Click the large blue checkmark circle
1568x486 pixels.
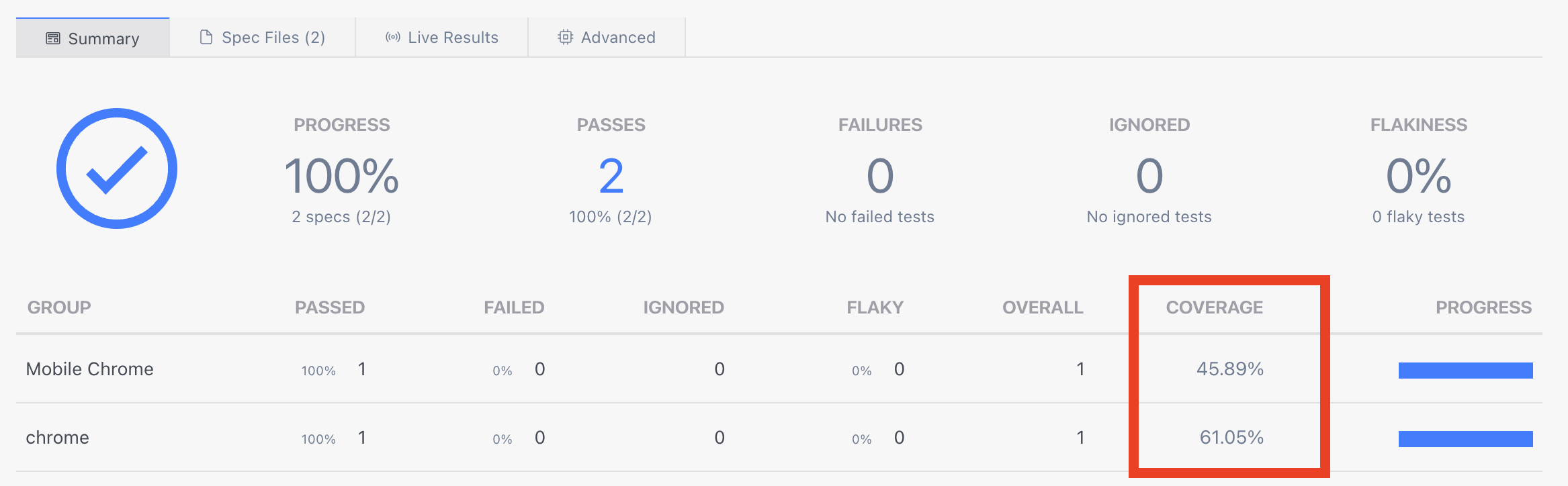click(x=117, y=168)
